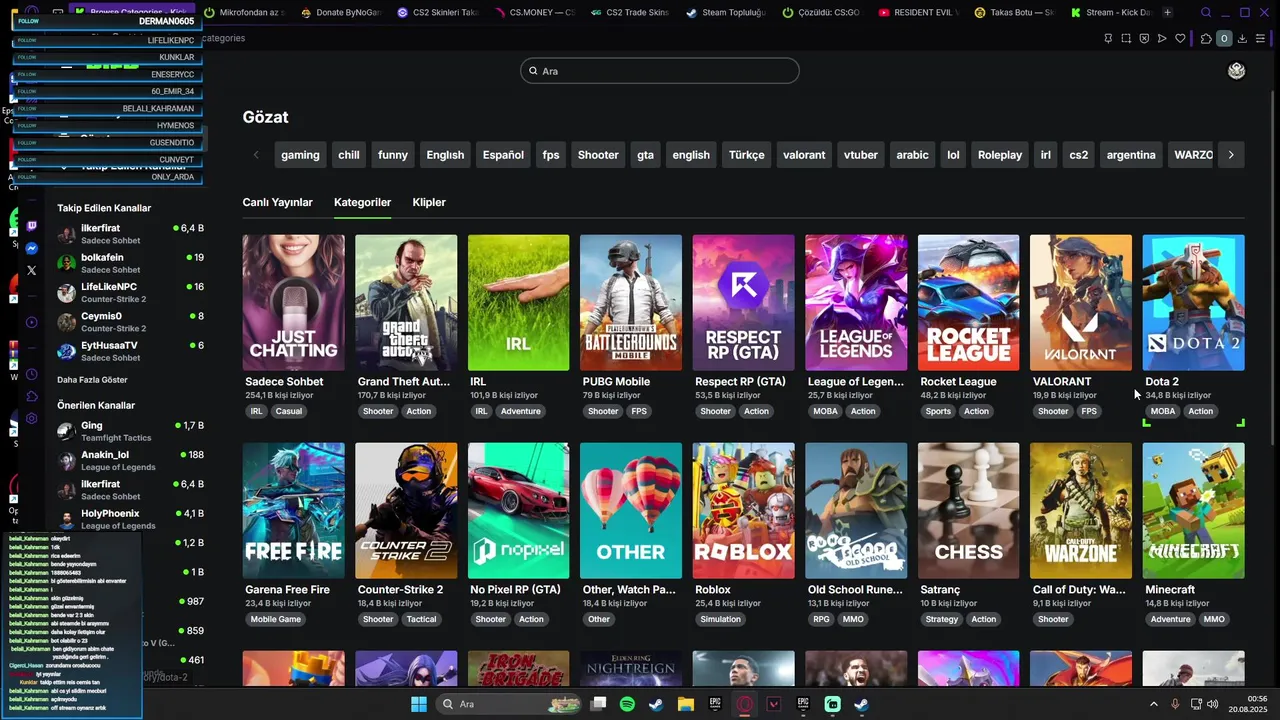This screenshot has height=720, width=1280.
Task: Open bolkafein followed channel
Action: [130, 263]
